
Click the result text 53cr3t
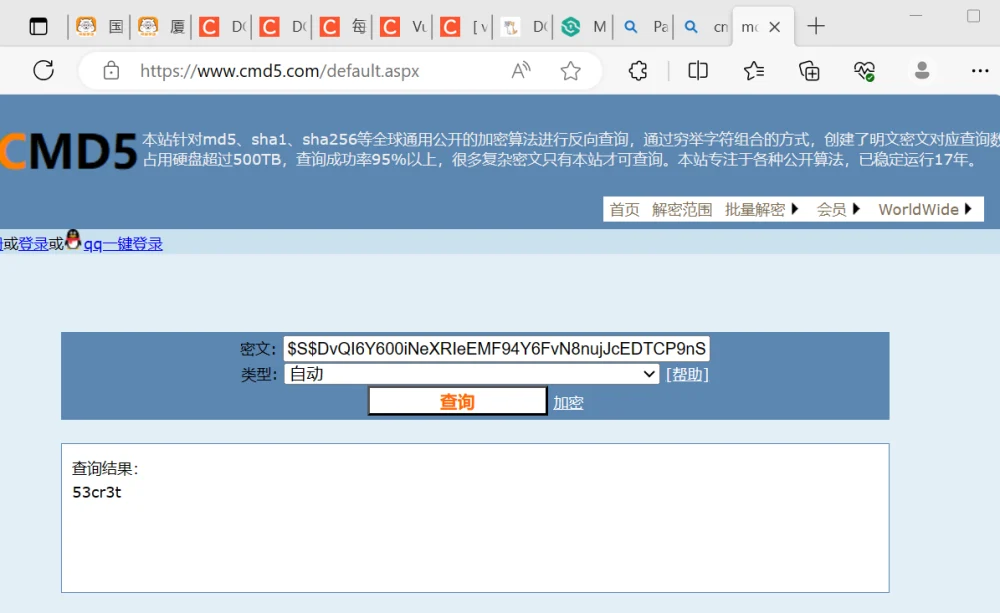click(x=97, y=492)
